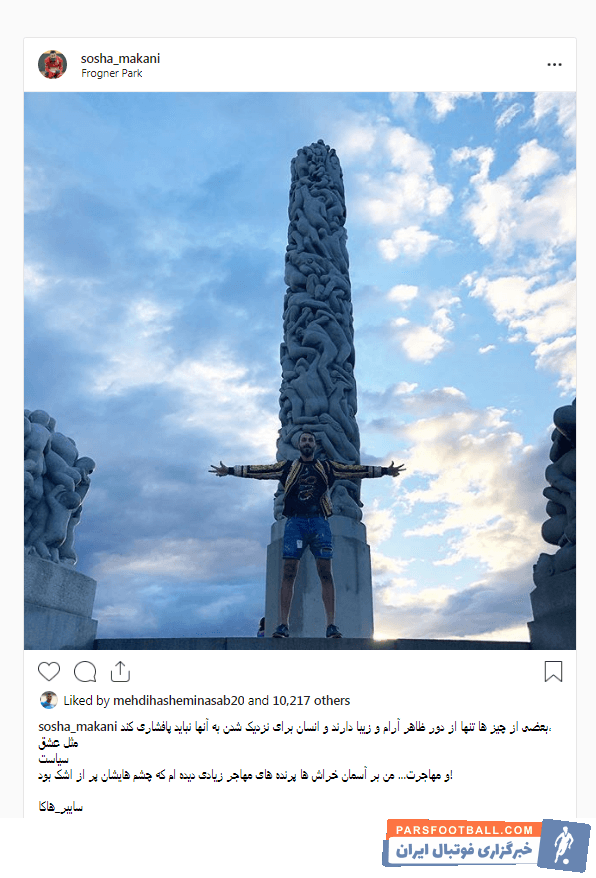596x878 pixels.
Task: Share the post using the upload arrow icon
Action: (x=120, y=671)
